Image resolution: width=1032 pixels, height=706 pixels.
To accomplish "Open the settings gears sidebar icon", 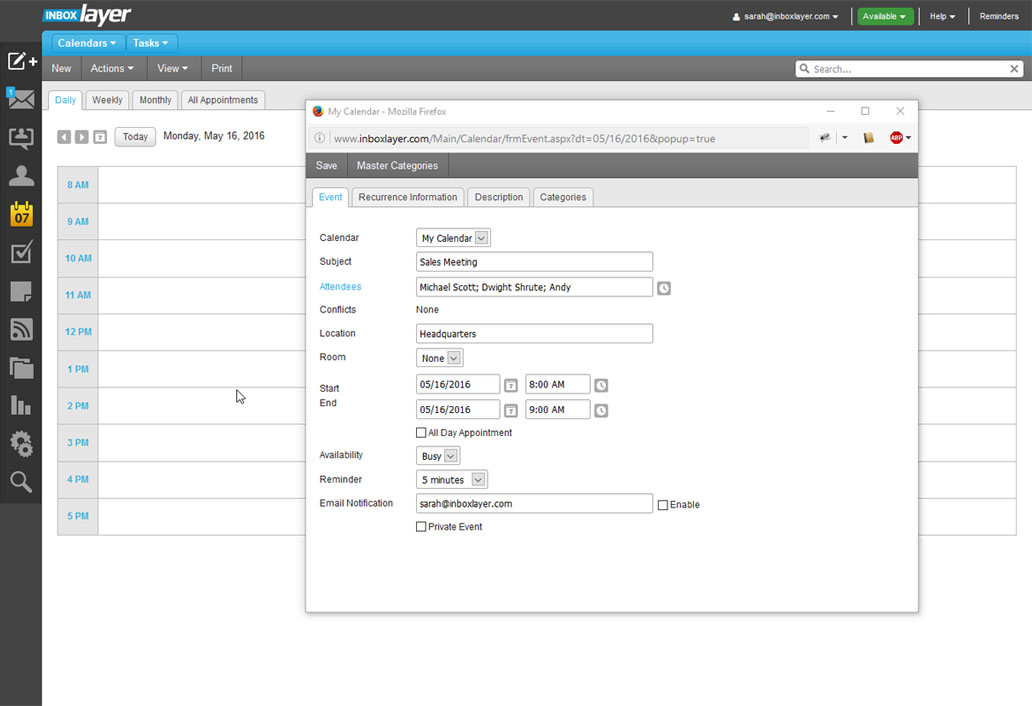I will pyautogui.click(x=21, y=444).
